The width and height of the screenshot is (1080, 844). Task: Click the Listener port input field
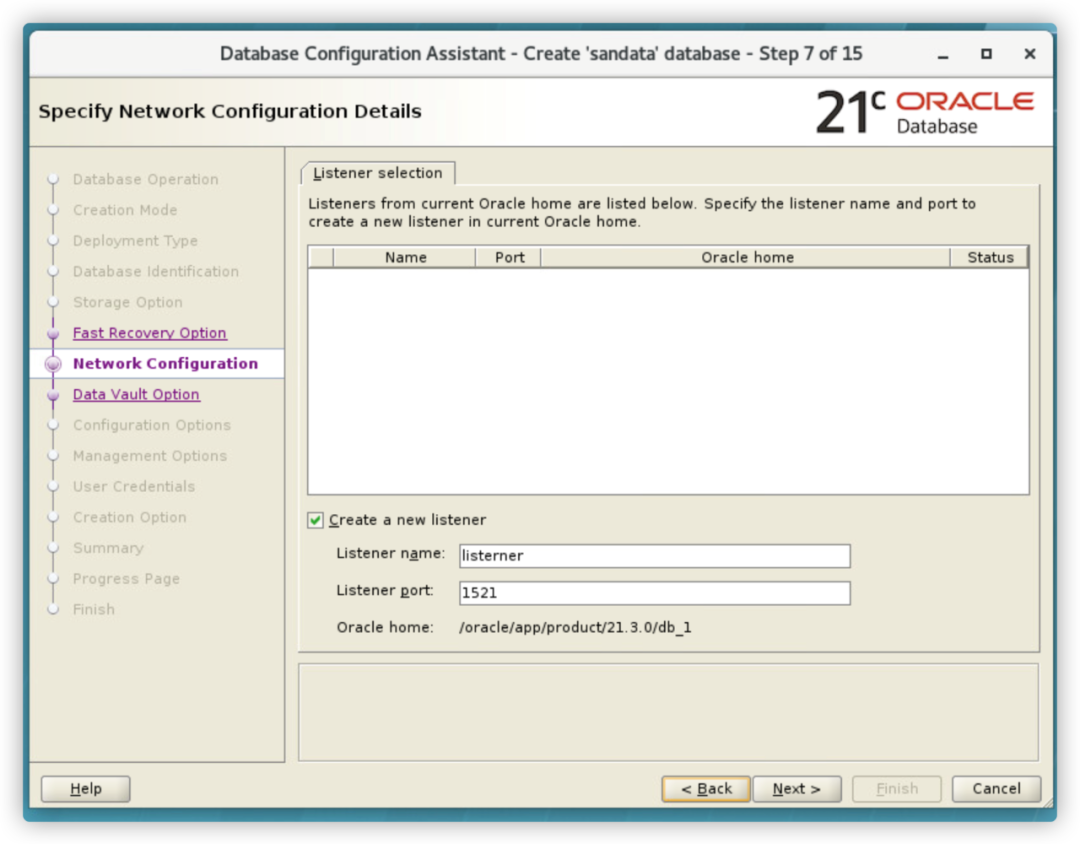pos(654,593)
